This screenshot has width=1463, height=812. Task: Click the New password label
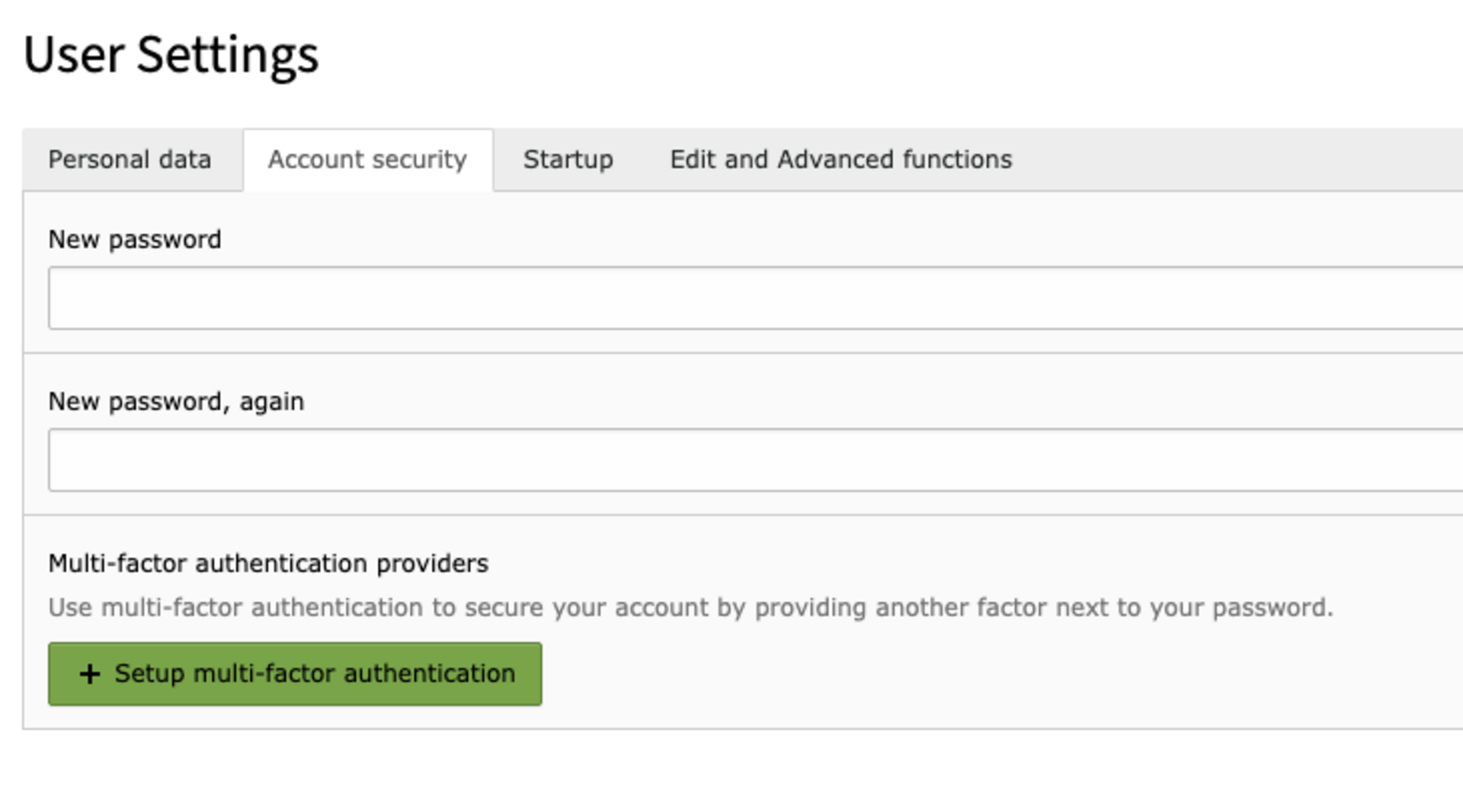[135, 240]
